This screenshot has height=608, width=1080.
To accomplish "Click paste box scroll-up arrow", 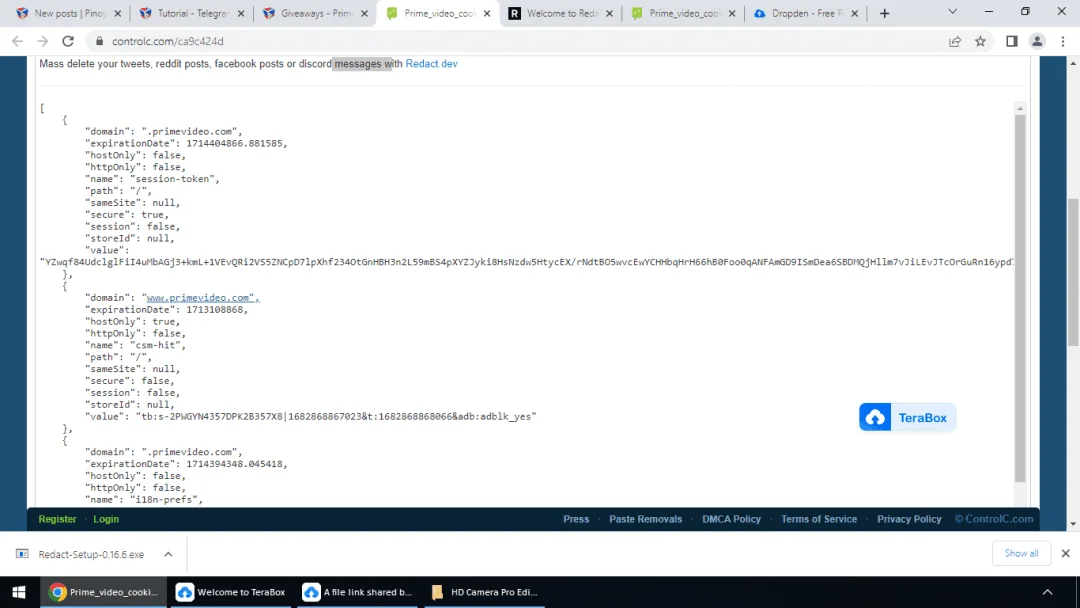I will point(1020,108).
